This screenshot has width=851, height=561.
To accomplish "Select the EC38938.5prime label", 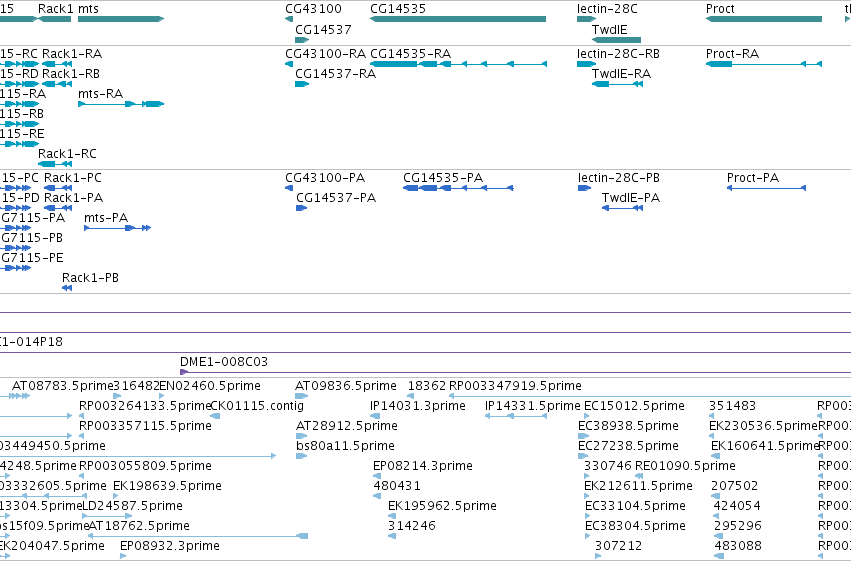I will click(x=628, y=426).
